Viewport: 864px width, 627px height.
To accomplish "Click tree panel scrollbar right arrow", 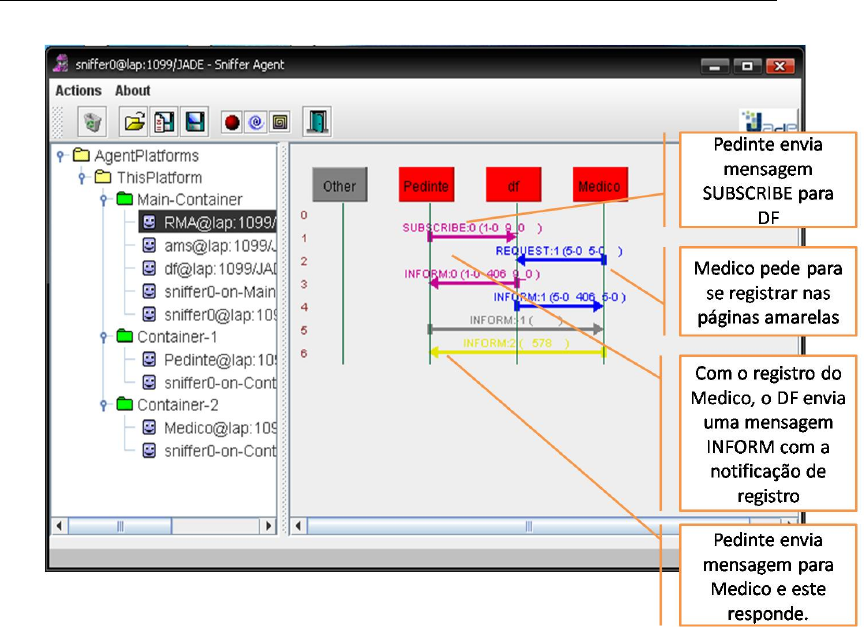I will (x=268, y=526).
